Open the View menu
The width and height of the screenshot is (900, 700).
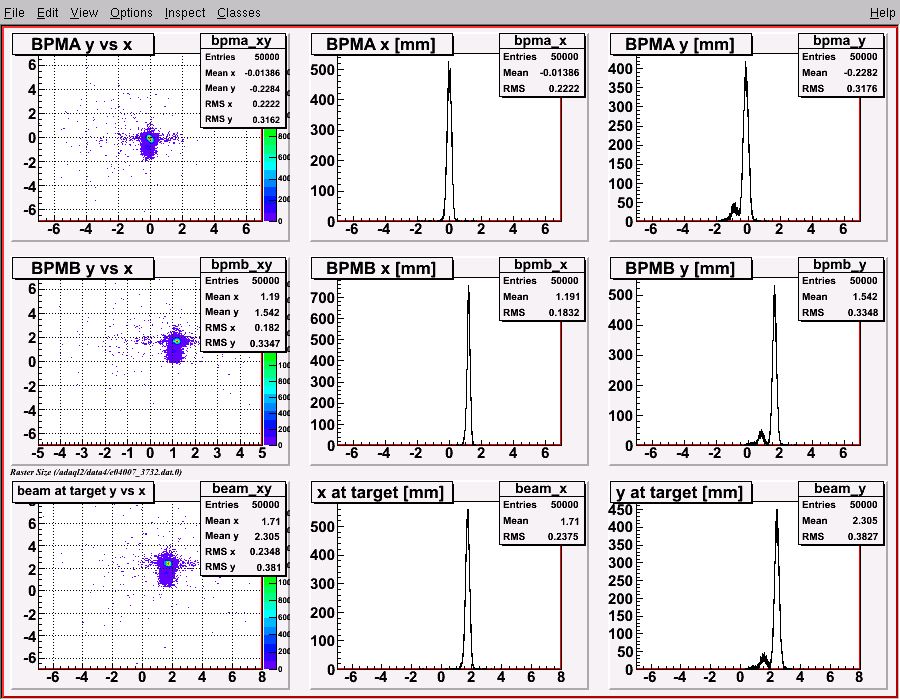pyautogui.click(x=84, y=12)
